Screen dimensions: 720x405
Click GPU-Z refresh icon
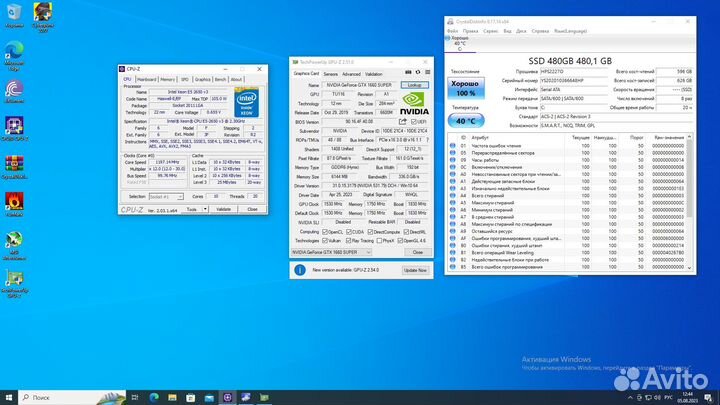[418, 73]
